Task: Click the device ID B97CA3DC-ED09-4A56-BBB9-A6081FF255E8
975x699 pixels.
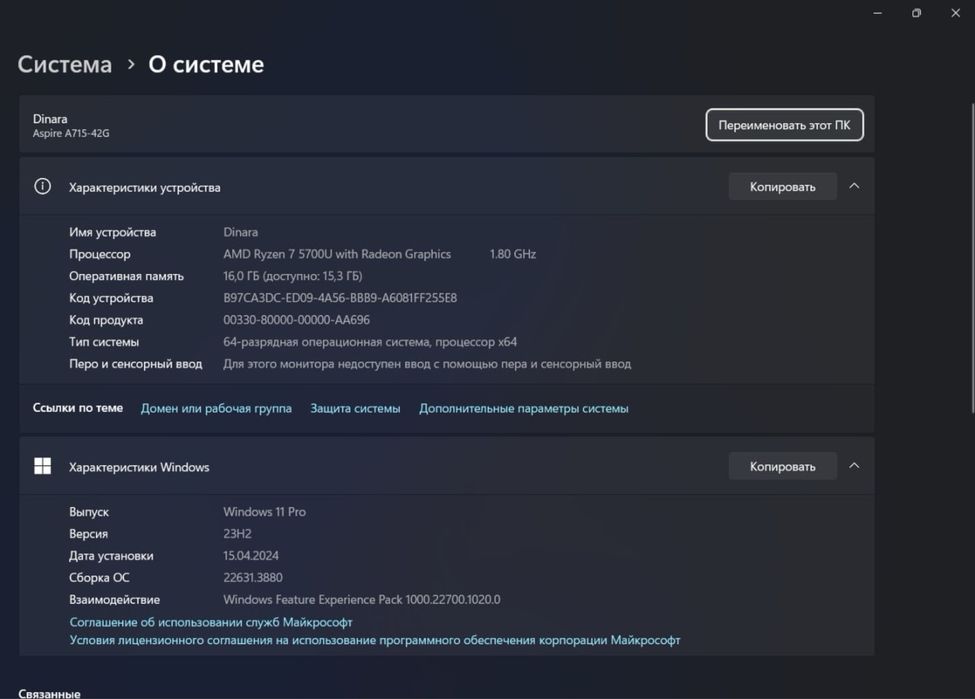Action: click(x=340, y=298)
